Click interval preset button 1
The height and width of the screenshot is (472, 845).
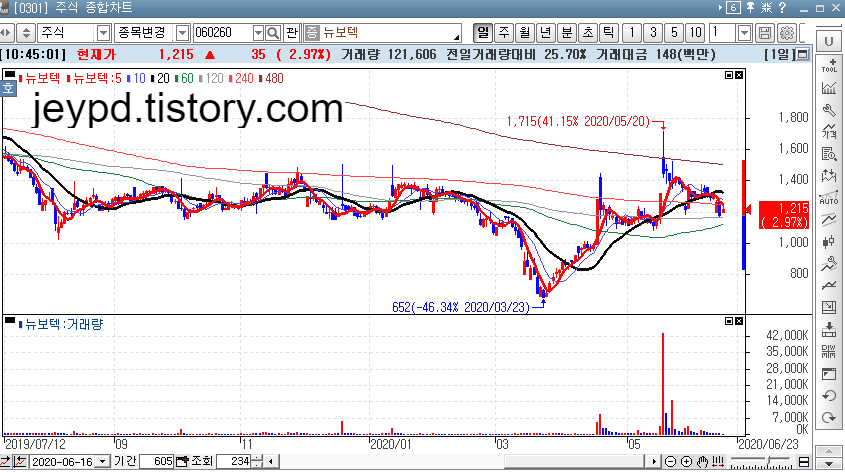(x=632, y=33)
